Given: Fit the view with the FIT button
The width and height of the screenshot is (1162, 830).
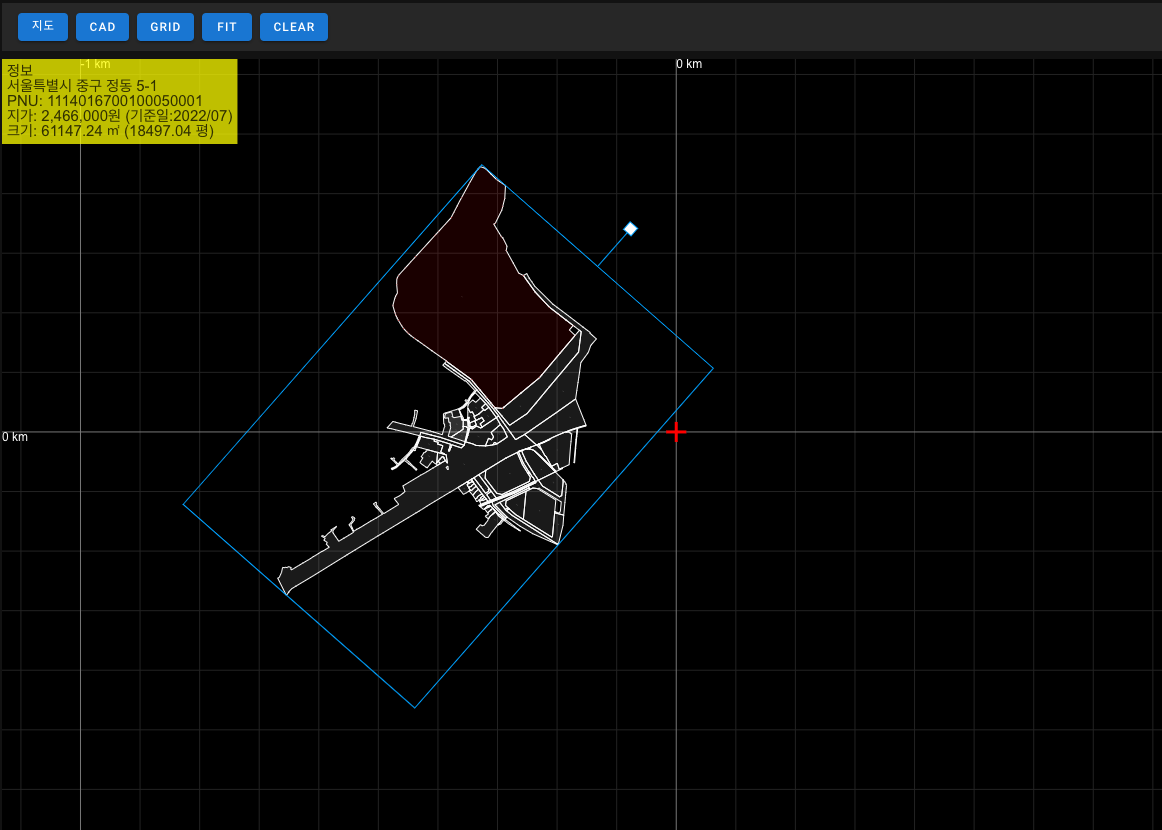Looking at the screenshot, I should click(x=227, y=27).
